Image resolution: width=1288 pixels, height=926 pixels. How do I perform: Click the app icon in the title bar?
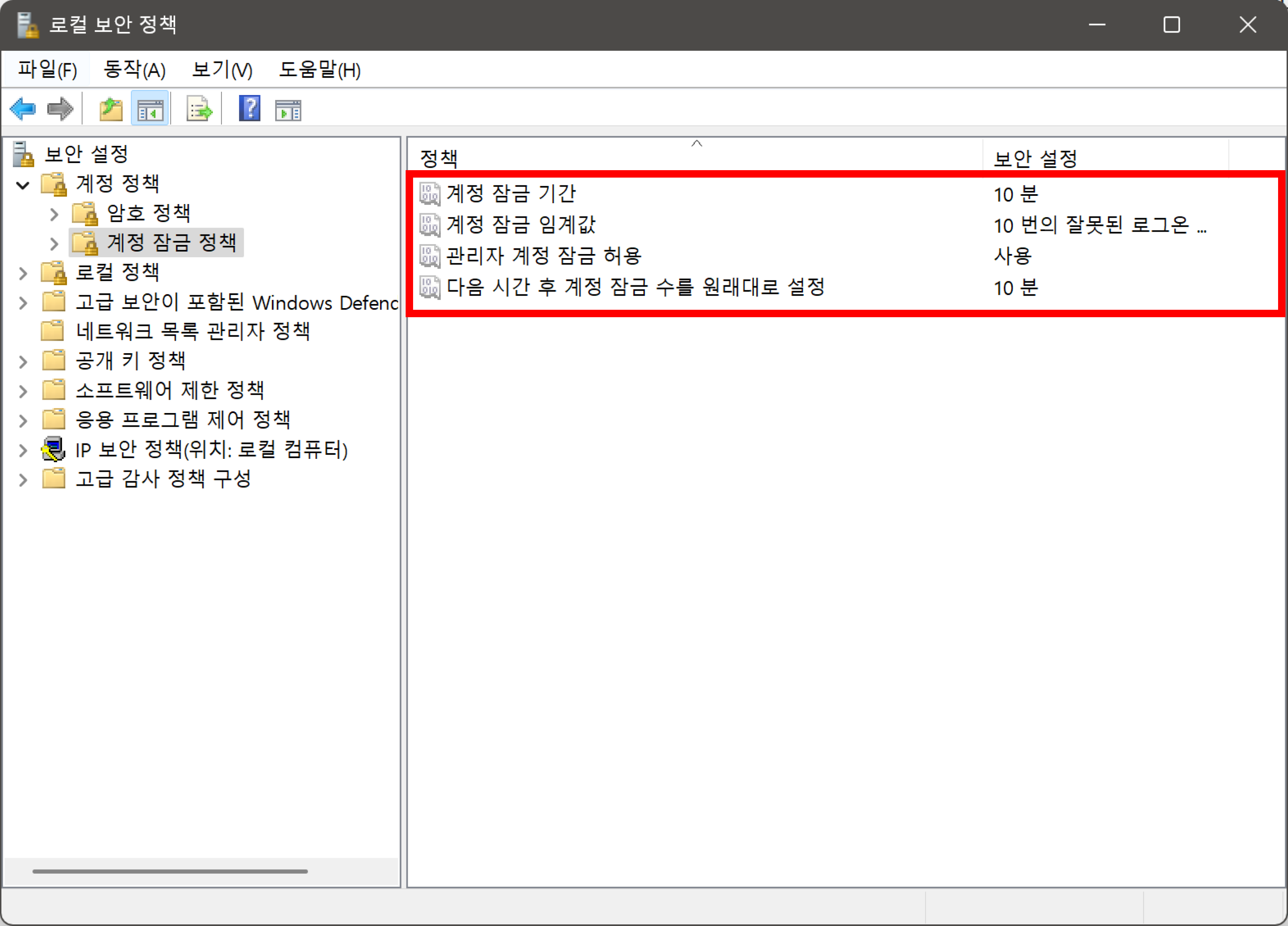pyautogui.click(x=27, y=25)
